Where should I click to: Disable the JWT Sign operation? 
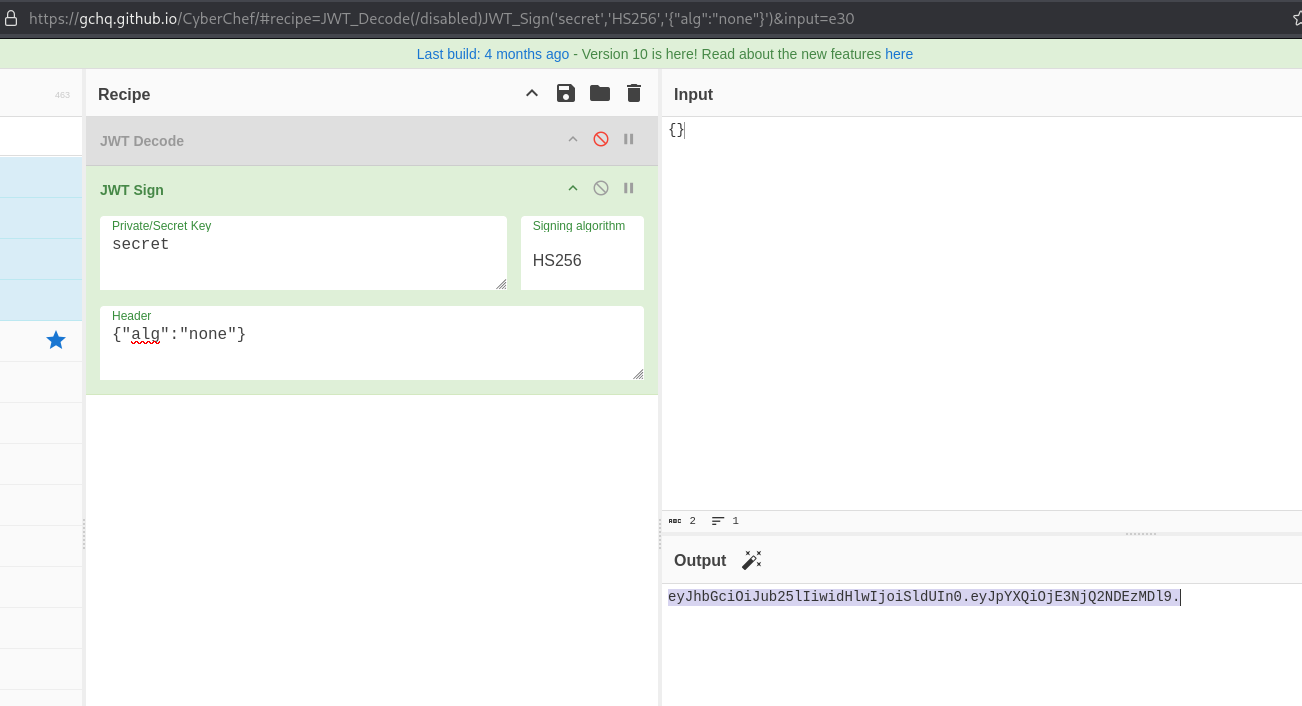pyautogui.click(x=601, y=188)
